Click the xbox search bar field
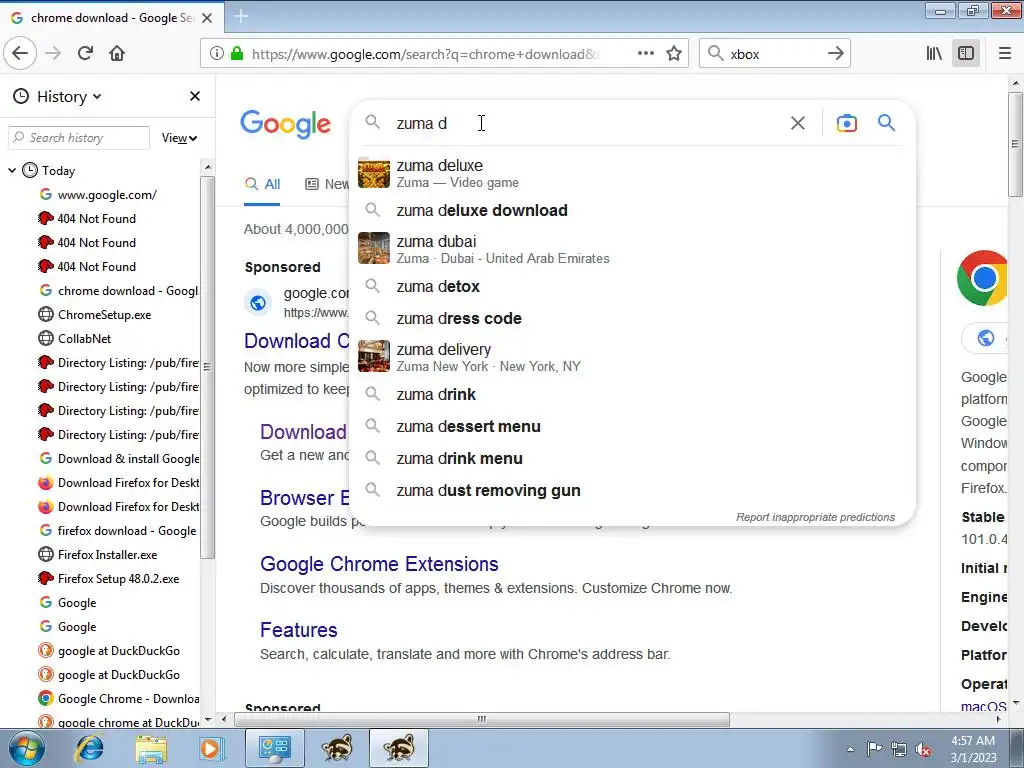Image resolution: width=1024 pixels, height=768 pixels. point(775,54)
